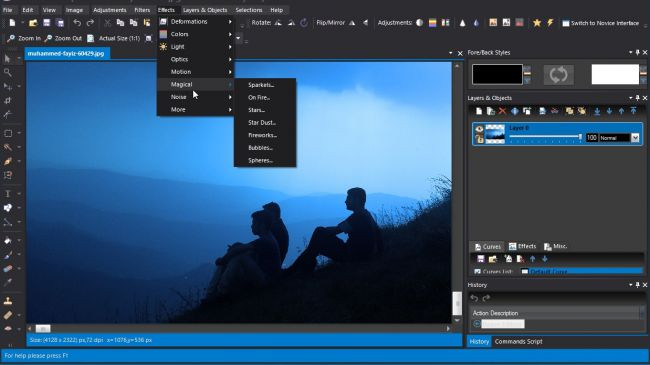Toggle the lock icon on Layer 0

[479, 139]
